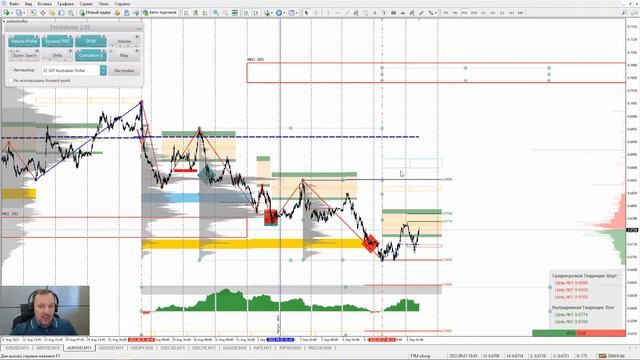Open the Сервис menu
The height and width of the screenshot is (360, 640).
[x=86, y=4]
